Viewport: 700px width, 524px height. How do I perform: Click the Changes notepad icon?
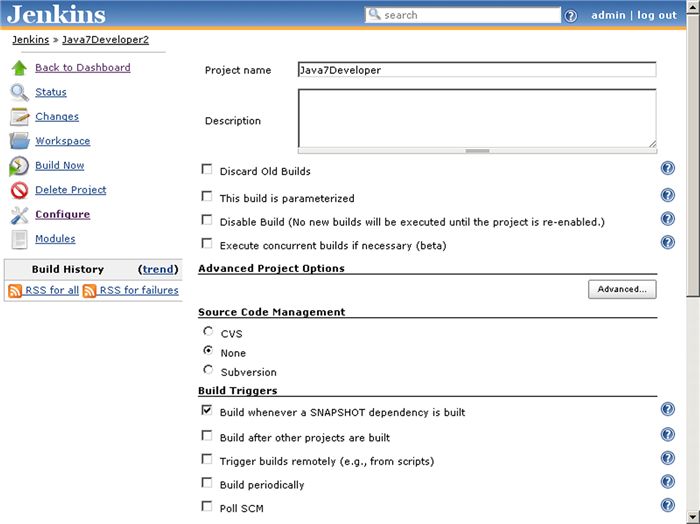click(19, 117)
